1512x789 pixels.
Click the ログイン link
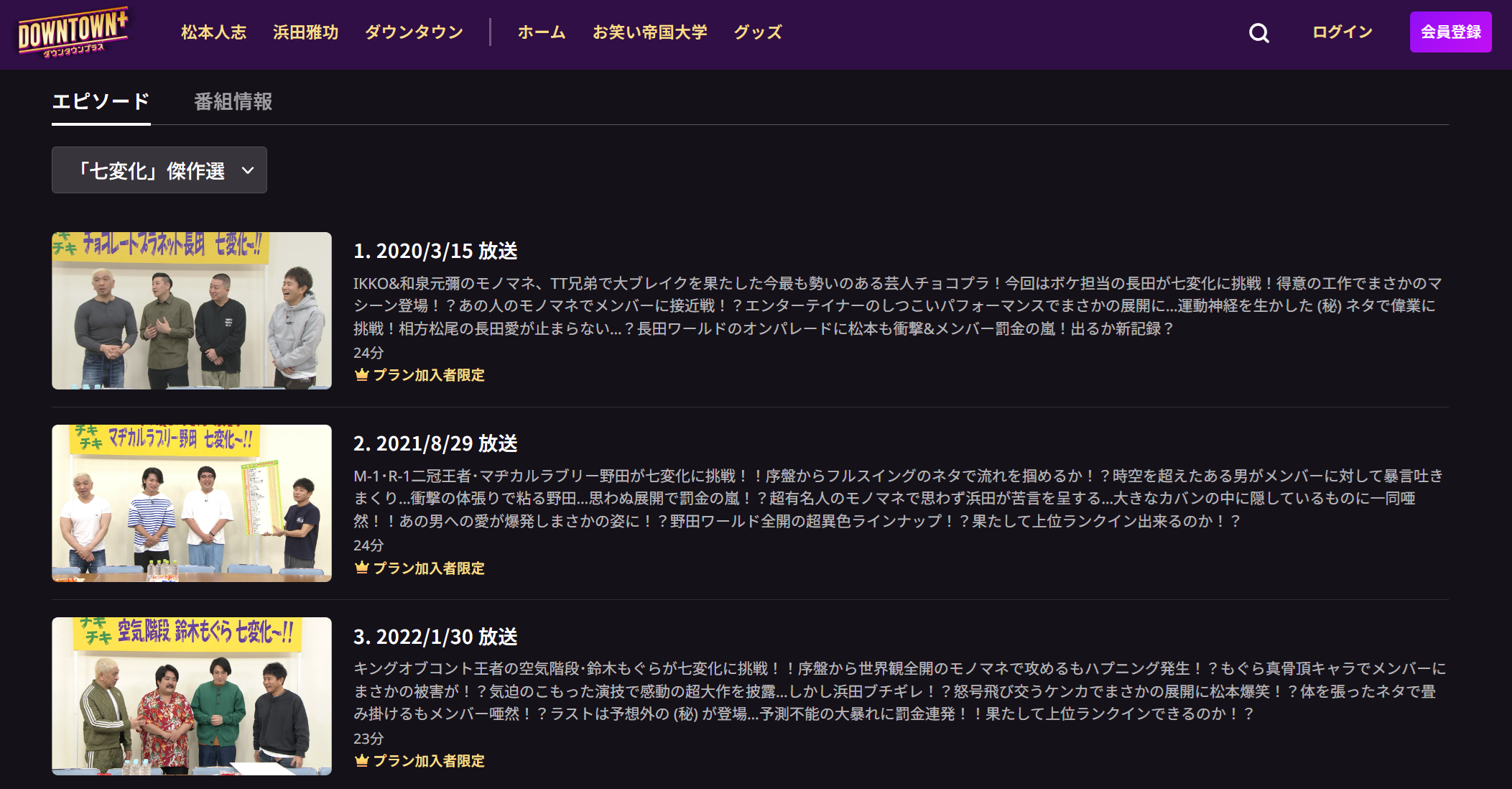click(1342, 32)
